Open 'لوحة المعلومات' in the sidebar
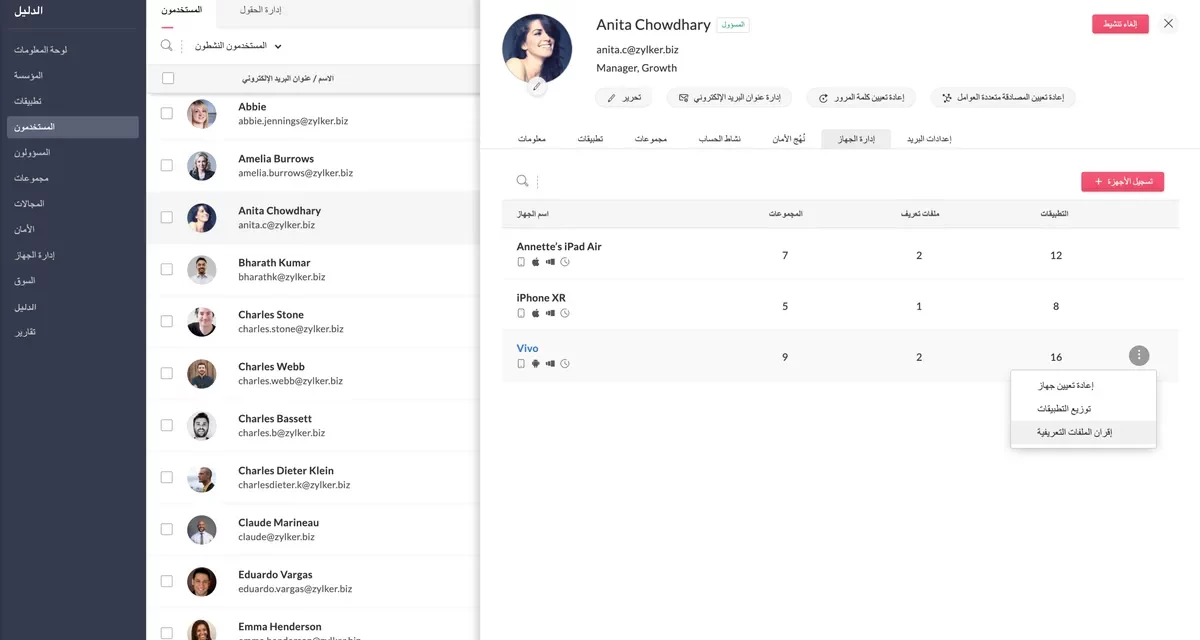 pos(41,49)
